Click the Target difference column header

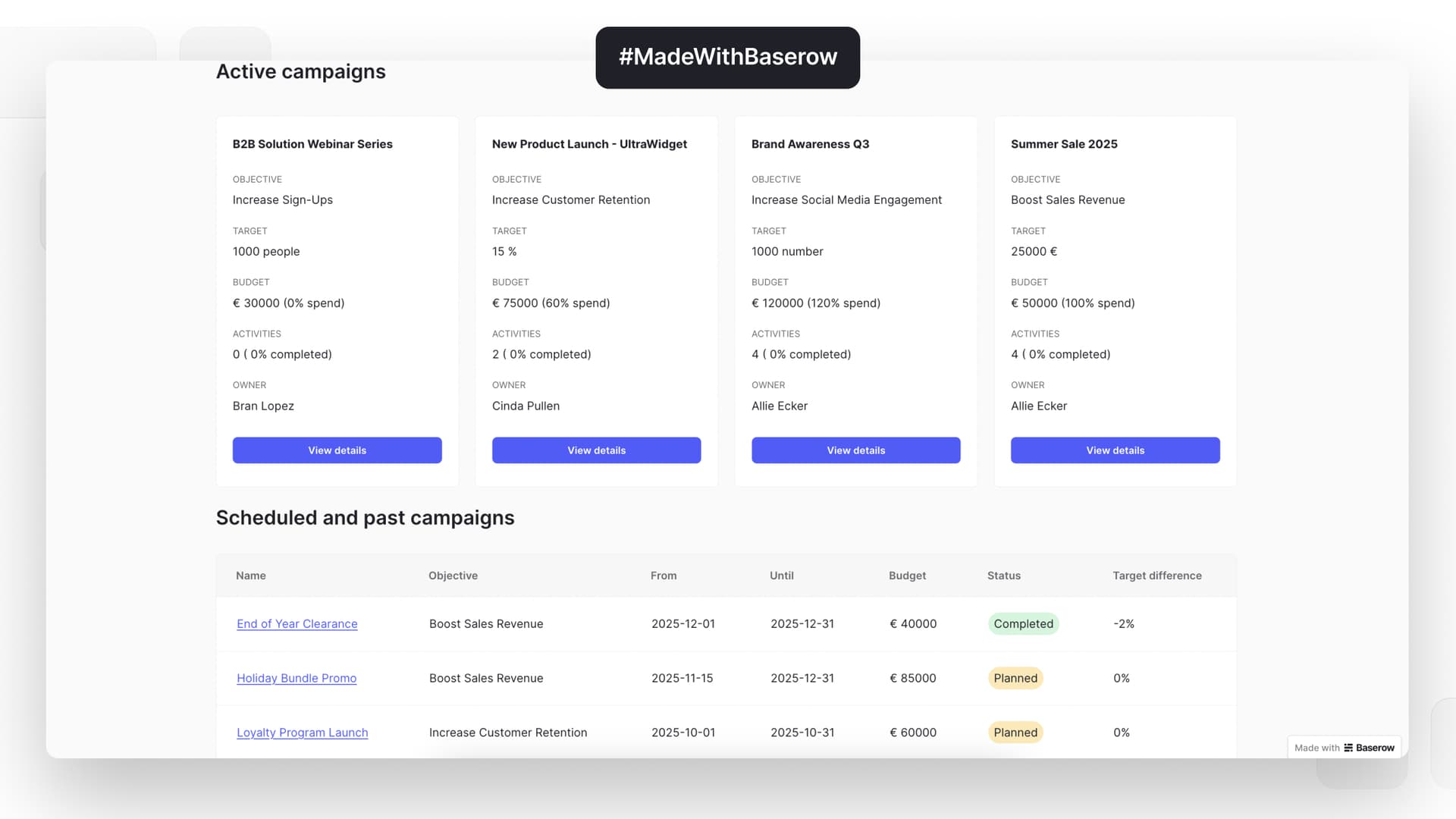pyautogui.click(x=1156, y=576)
